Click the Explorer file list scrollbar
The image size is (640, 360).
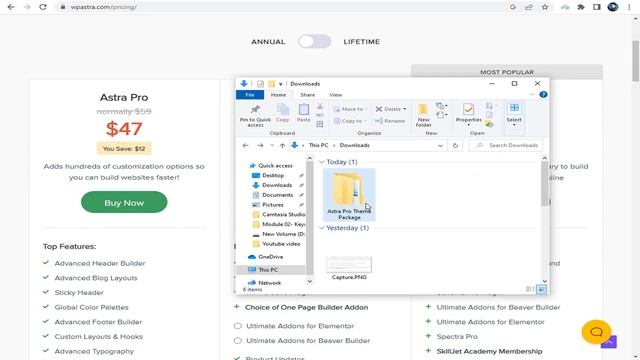pos(545,184)
